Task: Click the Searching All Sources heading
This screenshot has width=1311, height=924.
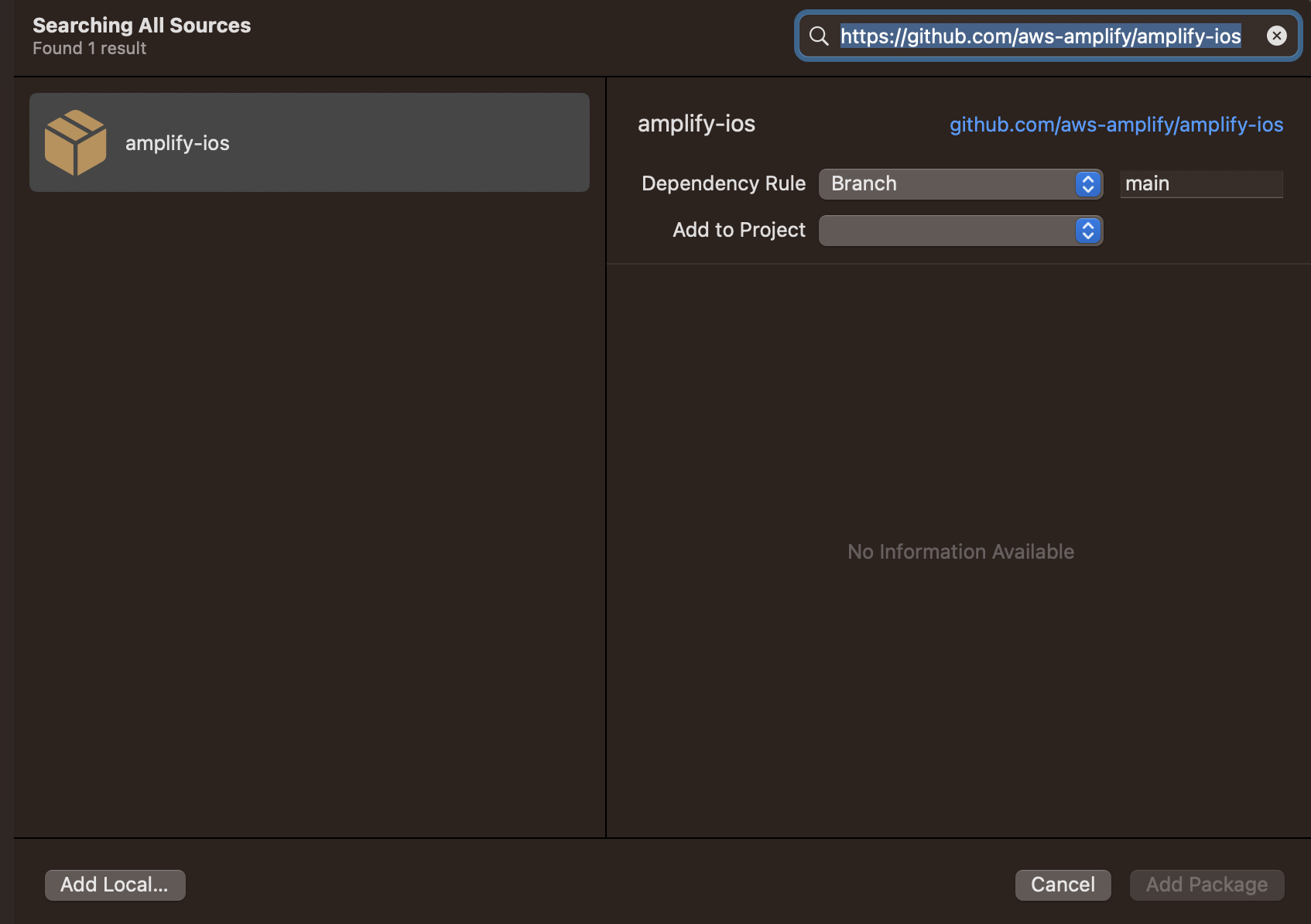Action: (142, 25)
